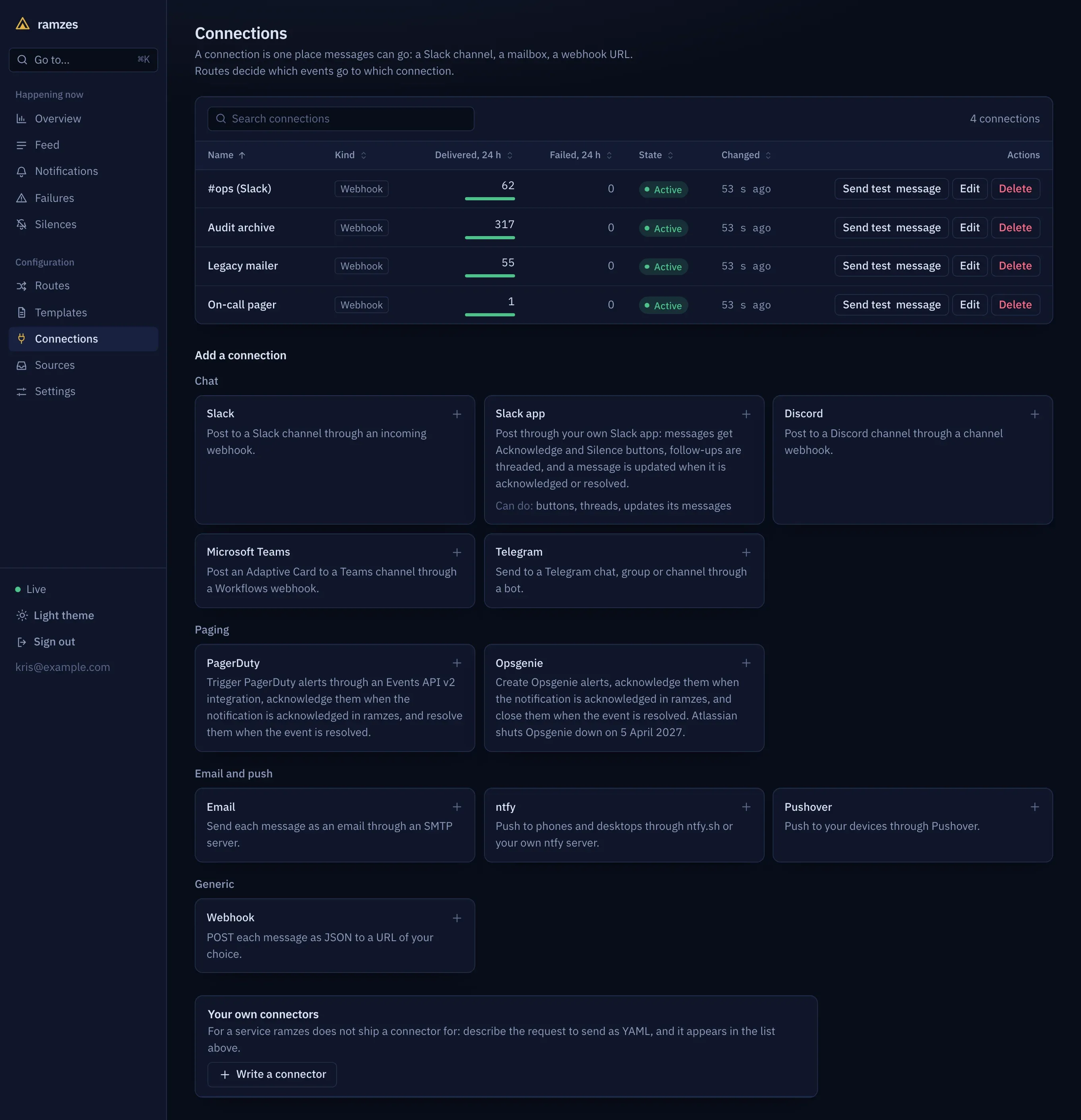1081x1120 pixels.
Task: Click the Settings sliders icon
Action: pos(21,391)
